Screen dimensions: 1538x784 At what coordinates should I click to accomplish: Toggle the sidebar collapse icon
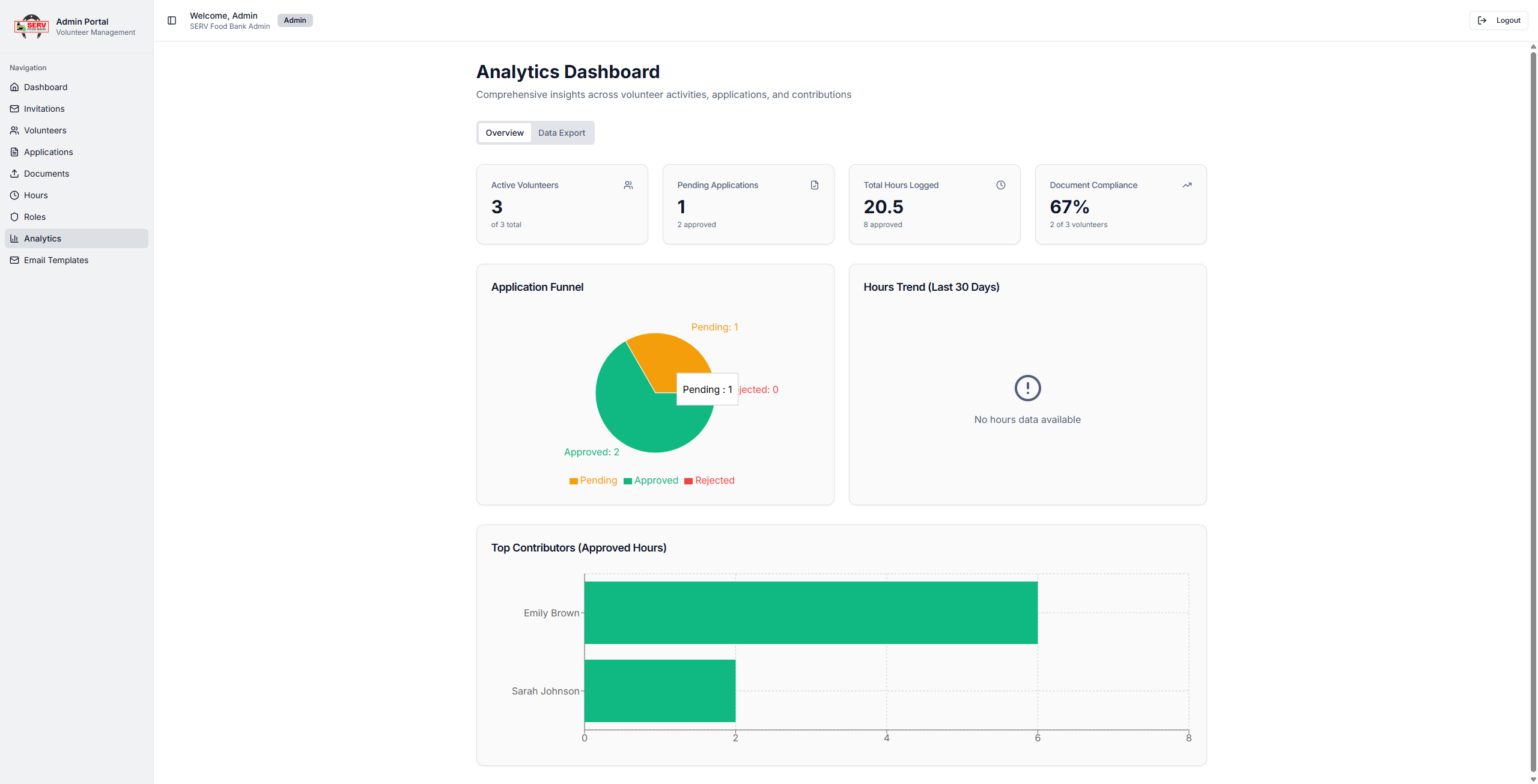pos(172,20)
